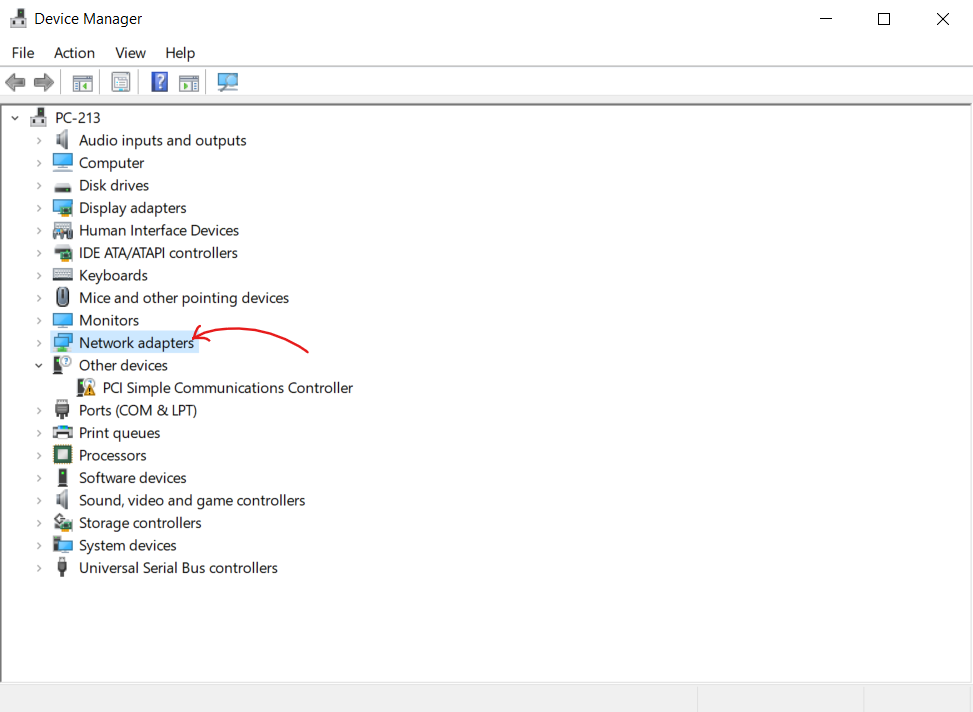Collapse the PC-213 root node

click(15, 118)
